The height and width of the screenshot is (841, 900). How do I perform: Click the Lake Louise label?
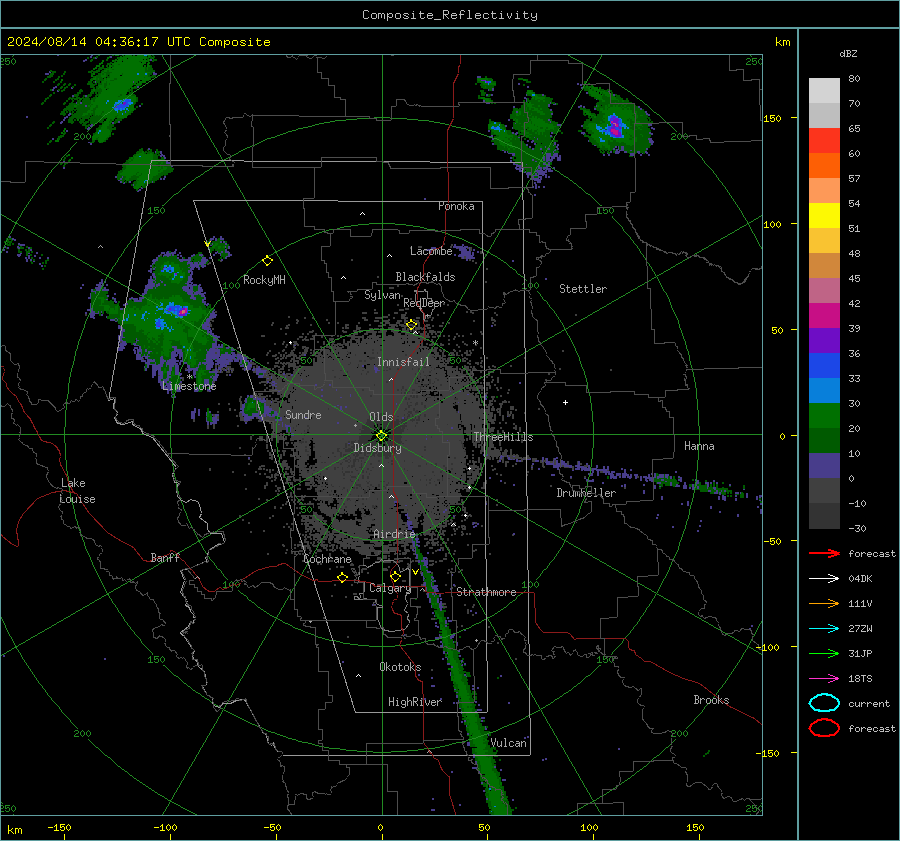77,491
